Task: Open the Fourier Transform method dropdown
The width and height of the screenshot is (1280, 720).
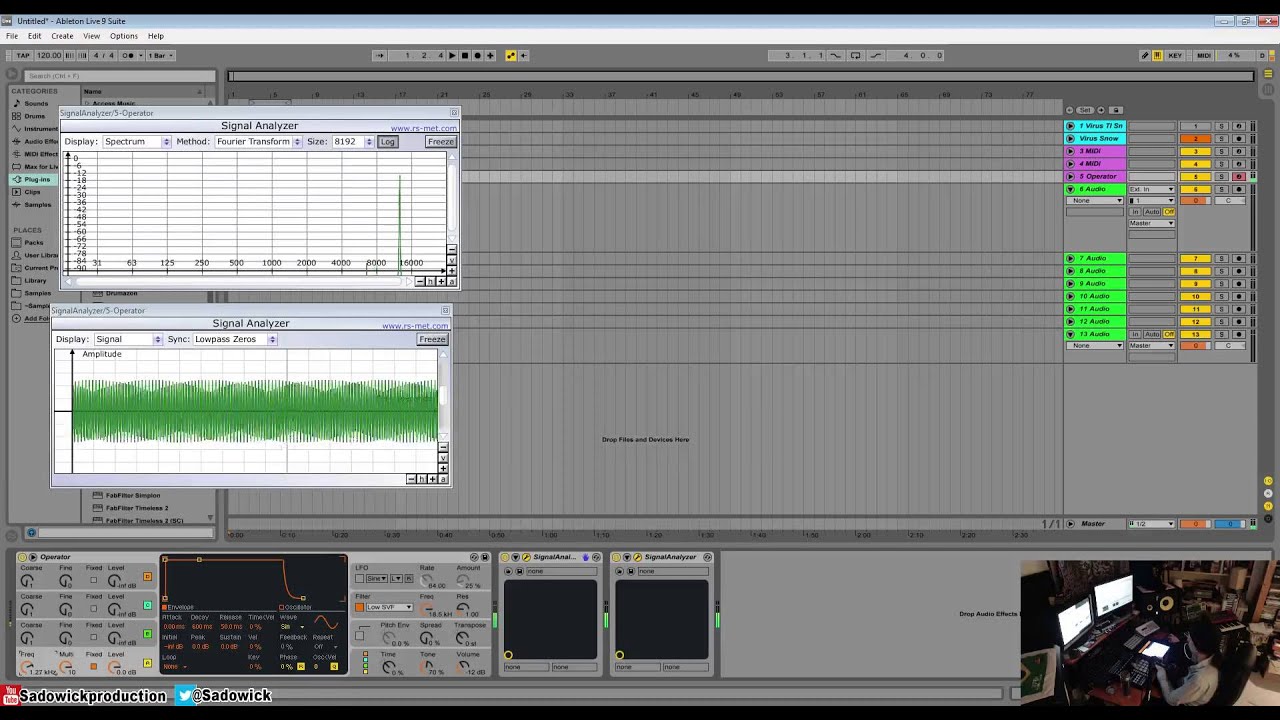Action: tap(258, 142)
